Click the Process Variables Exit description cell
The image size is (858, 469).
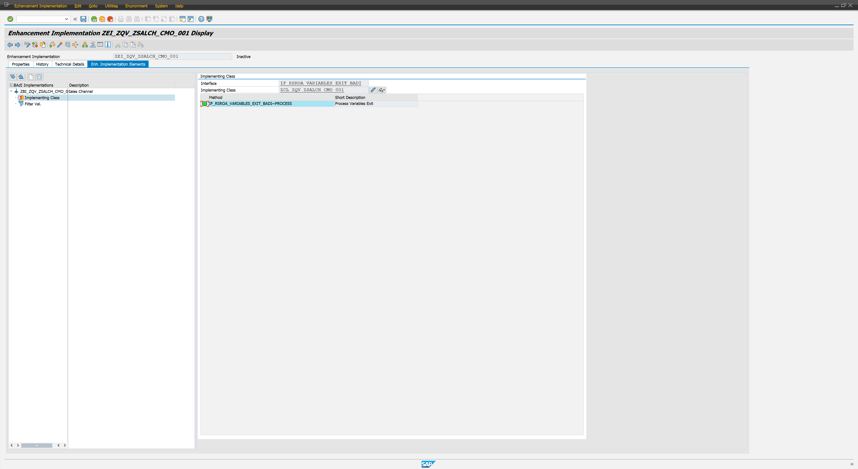(x=375, y=103)
